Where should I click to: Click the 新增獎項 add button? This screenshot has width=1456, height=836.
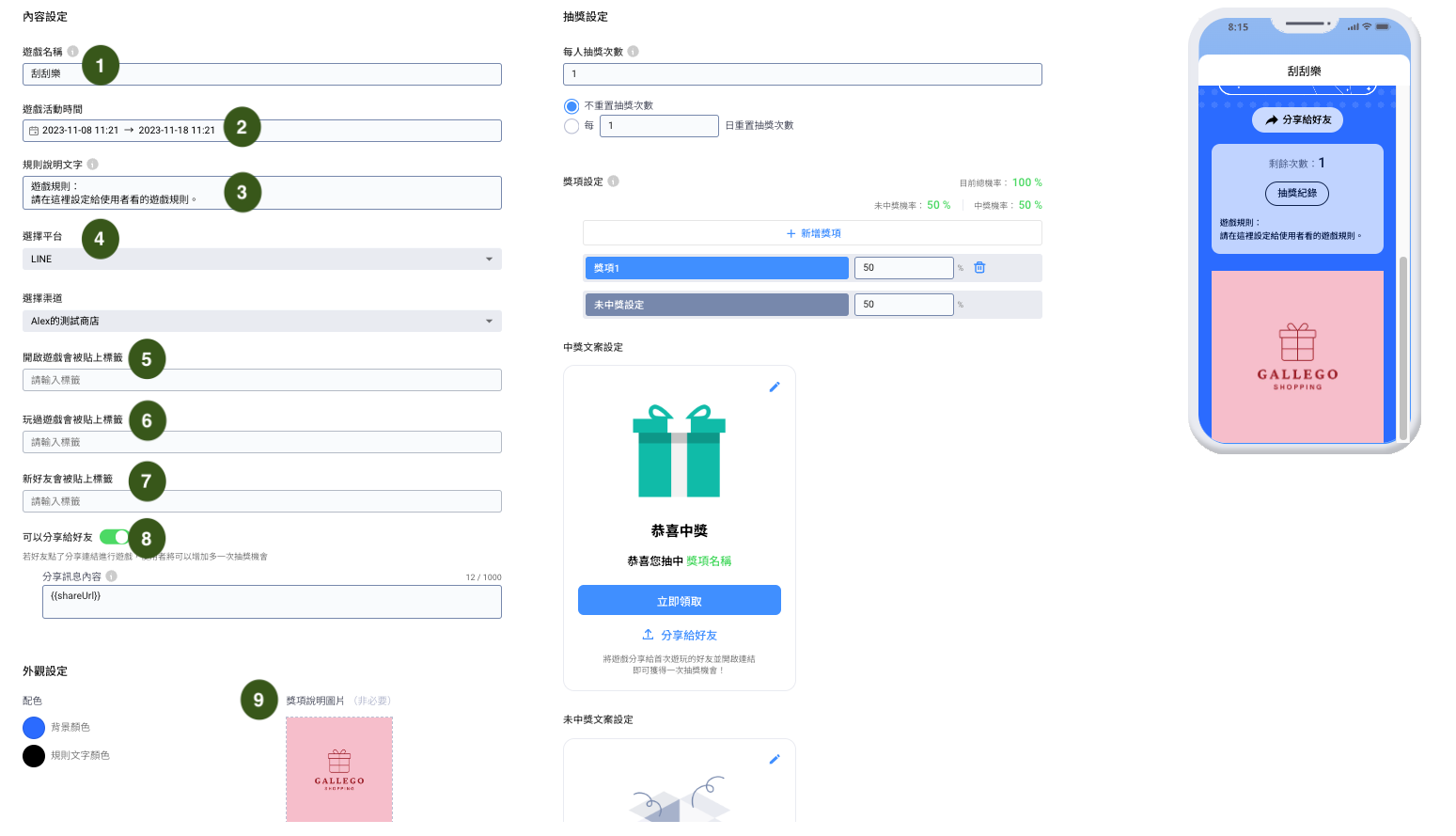click(812, 233)
